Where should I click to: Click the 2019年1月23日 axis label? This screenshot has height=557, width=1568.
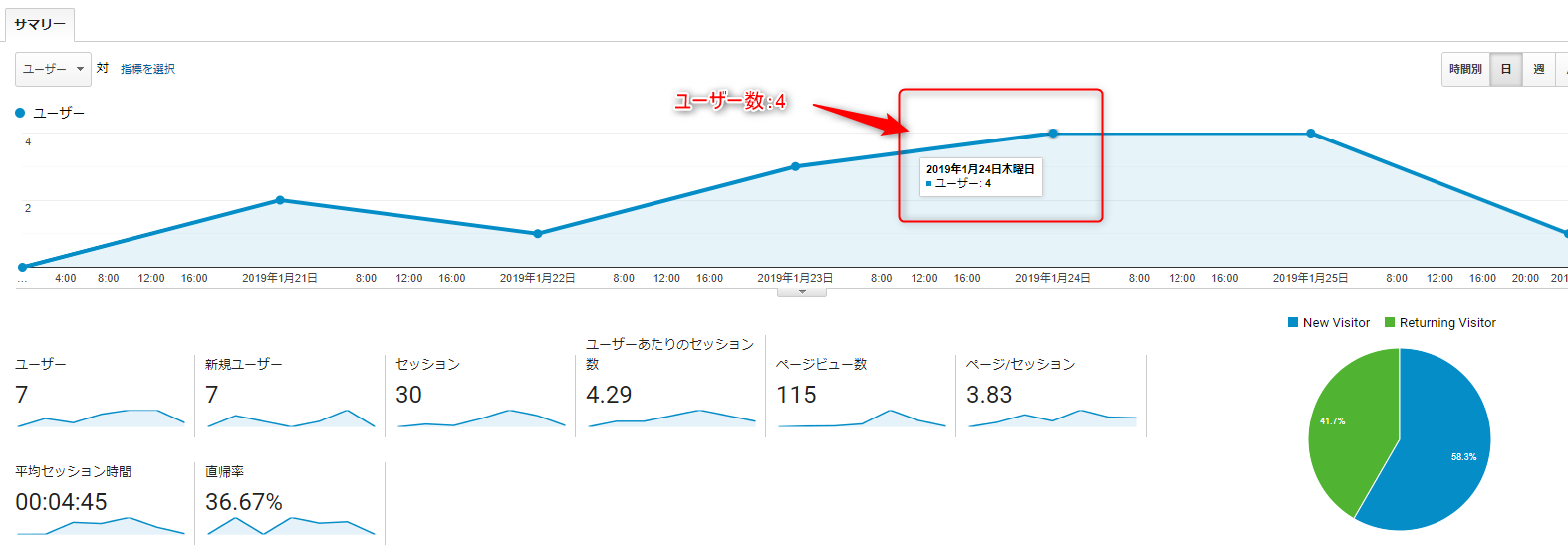(x=795, y=278)
